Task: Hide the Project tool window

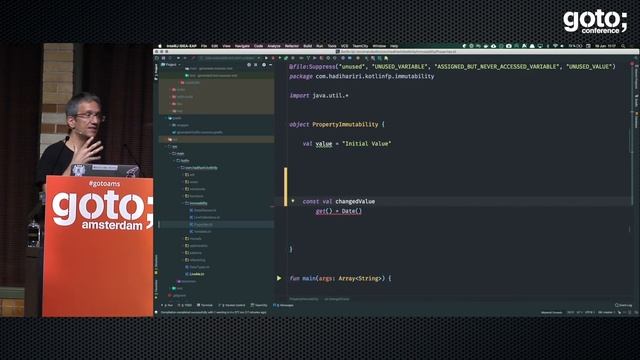Action: pyautogui.click(x=270, y=65)
